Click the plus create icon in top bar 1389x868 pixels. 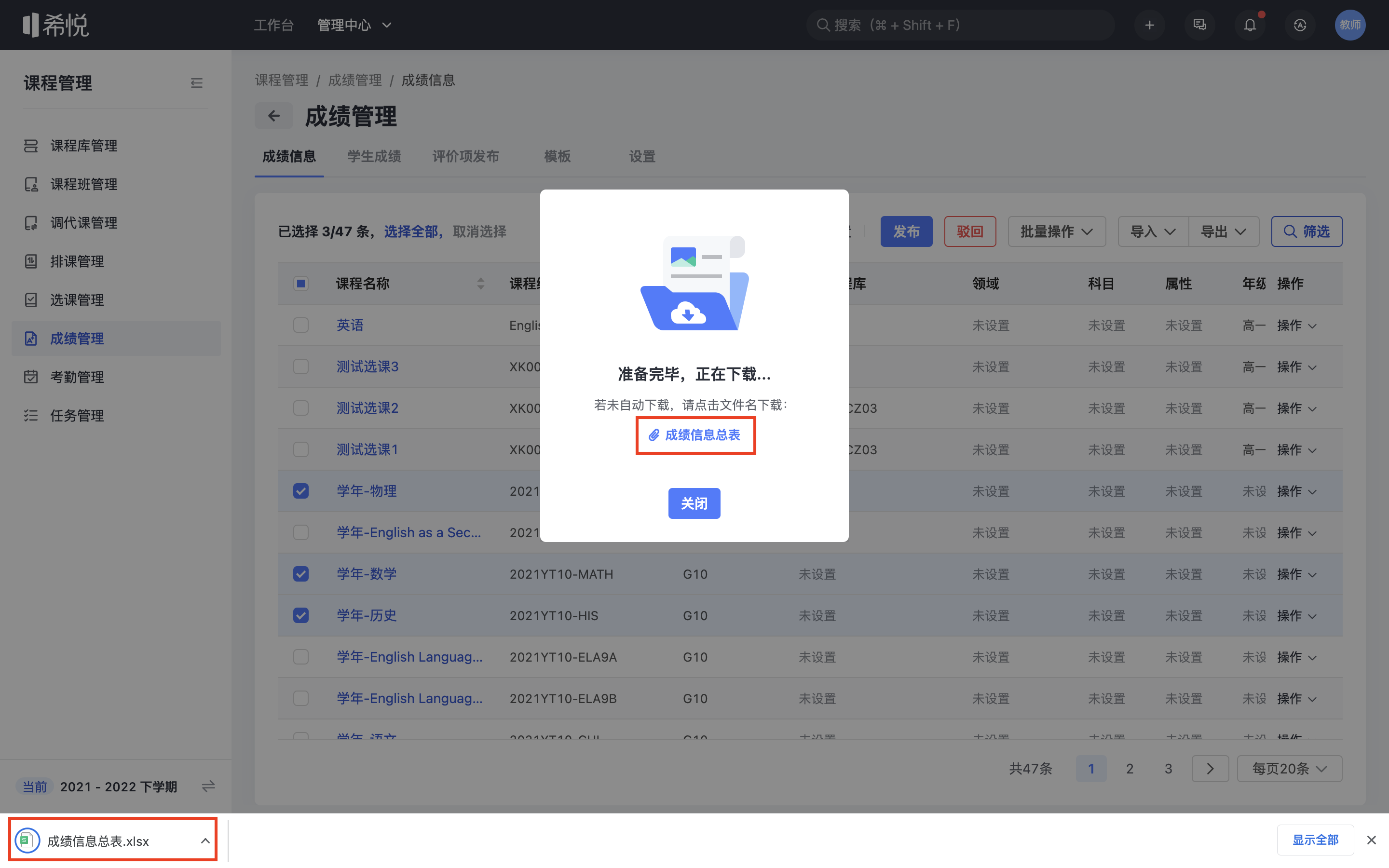point(1150,25)
